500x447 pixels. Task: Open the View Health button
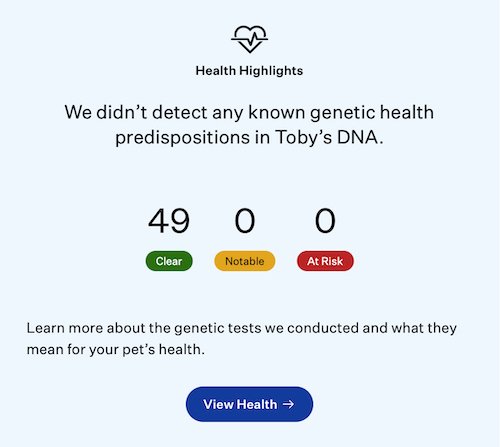(x=249, y=404)
